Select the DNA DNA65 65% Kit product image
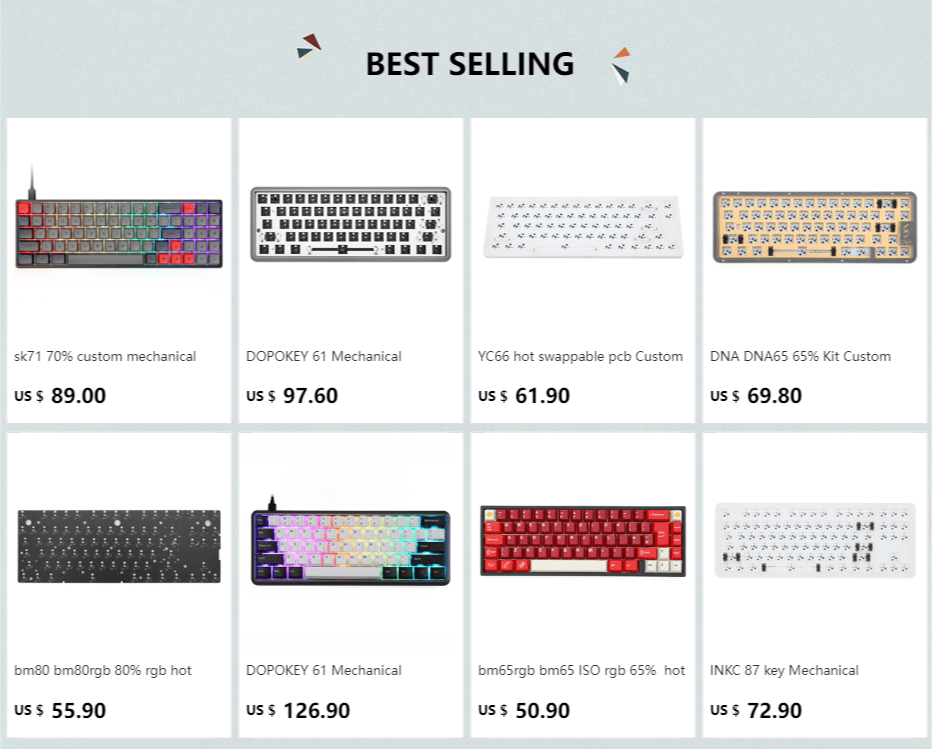932x749 pixels. [x=815, y=225]
